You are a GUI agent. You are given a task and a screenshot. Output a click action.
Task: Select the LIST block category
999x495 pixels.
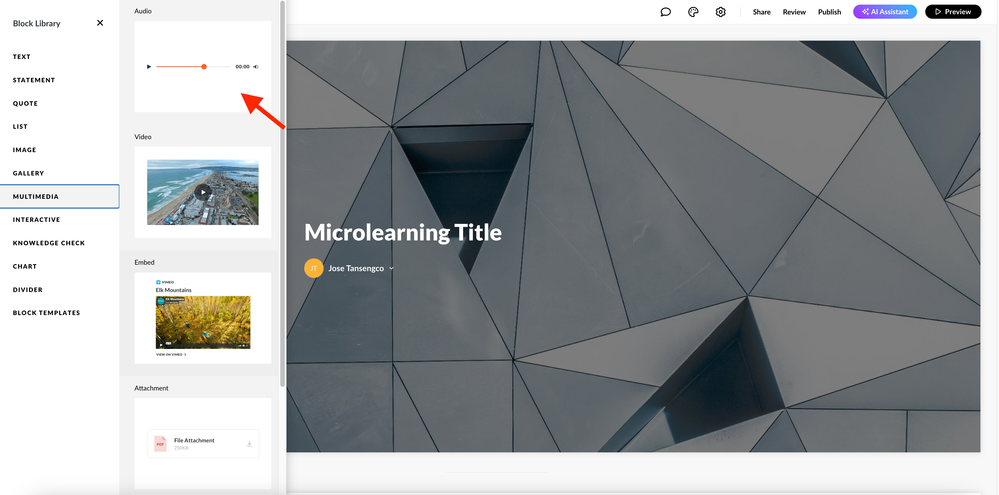tap(20, 127)
